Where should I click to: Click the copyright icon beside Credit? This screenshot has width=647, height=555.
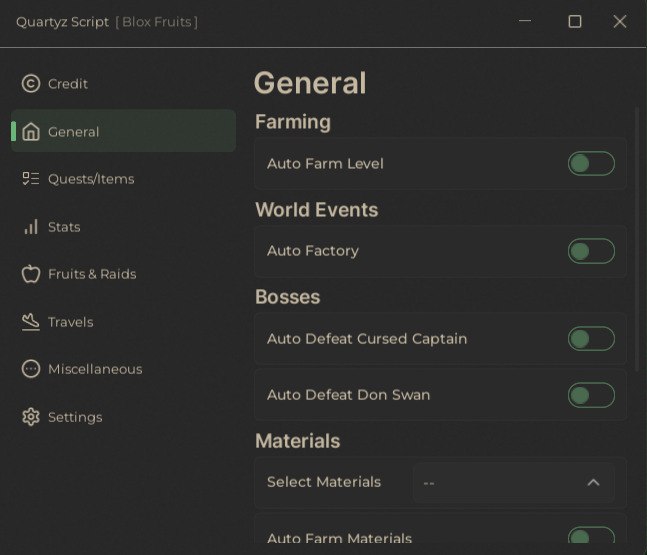pyautogui.click(x=31, y=84)
